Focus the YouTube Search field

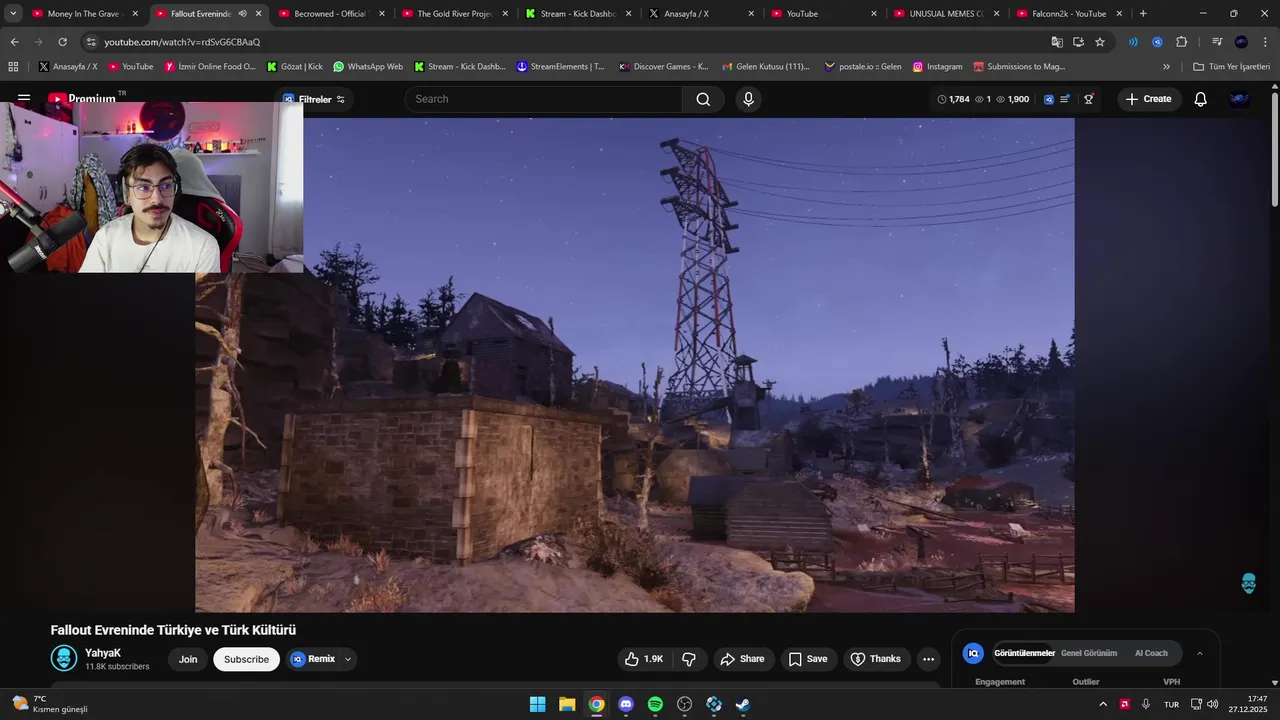click(545, 99)
